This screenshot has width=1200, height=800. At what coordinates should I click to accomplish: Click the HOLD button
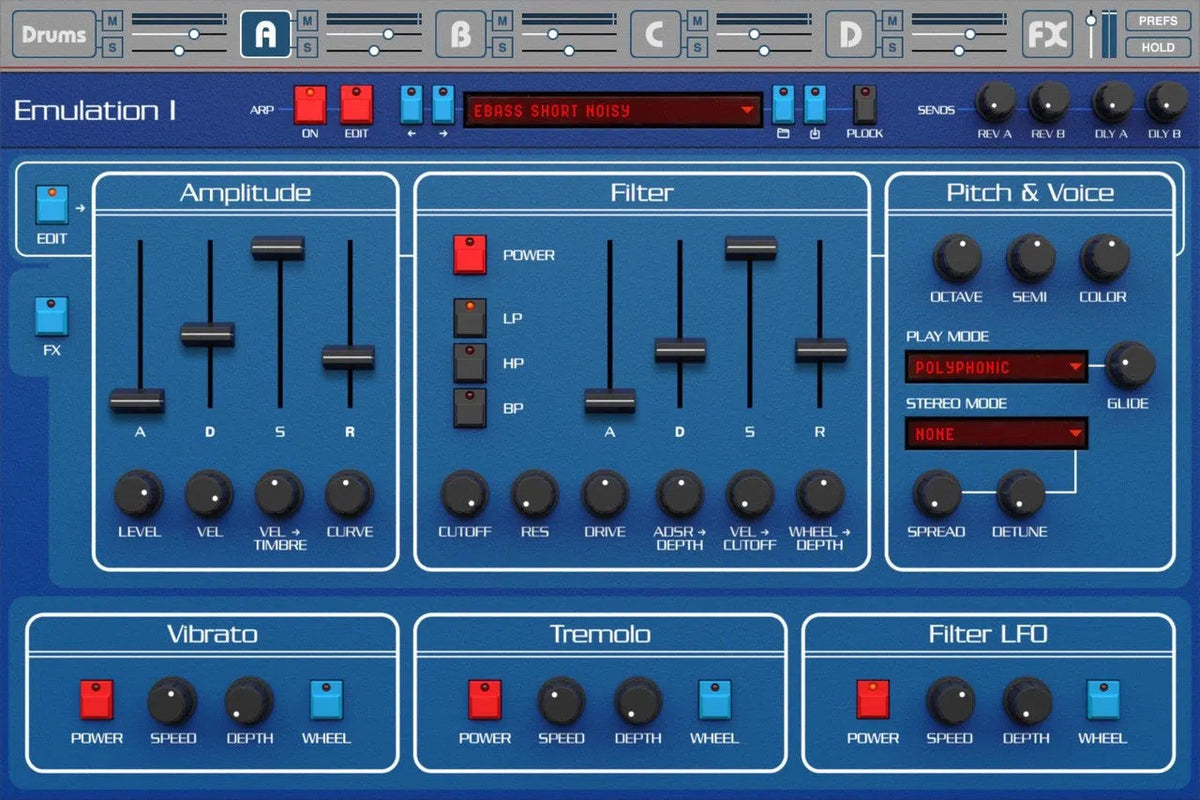point(1157,47)
